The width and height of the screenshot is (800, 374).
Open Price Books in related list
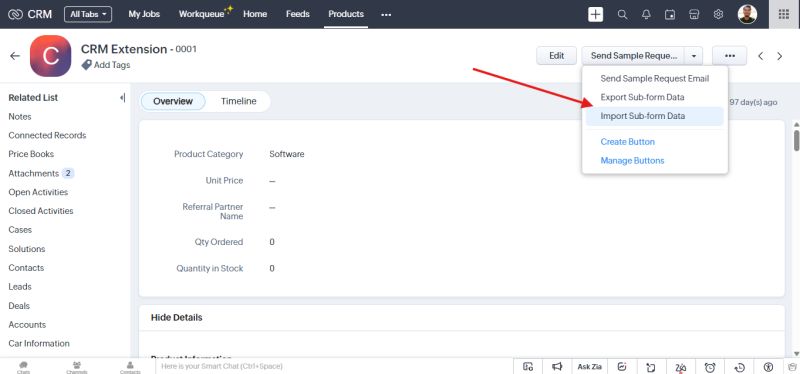coord(31,154)
